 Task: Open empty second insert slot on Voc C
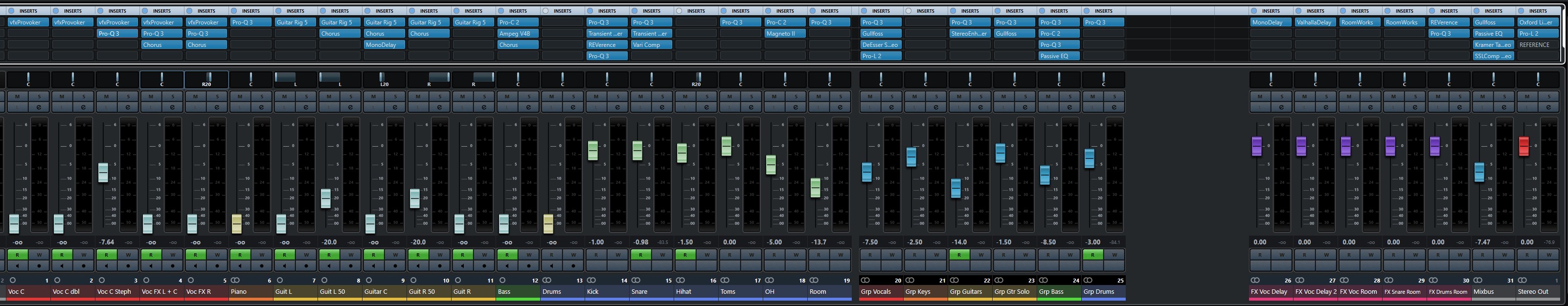(27, 33)
